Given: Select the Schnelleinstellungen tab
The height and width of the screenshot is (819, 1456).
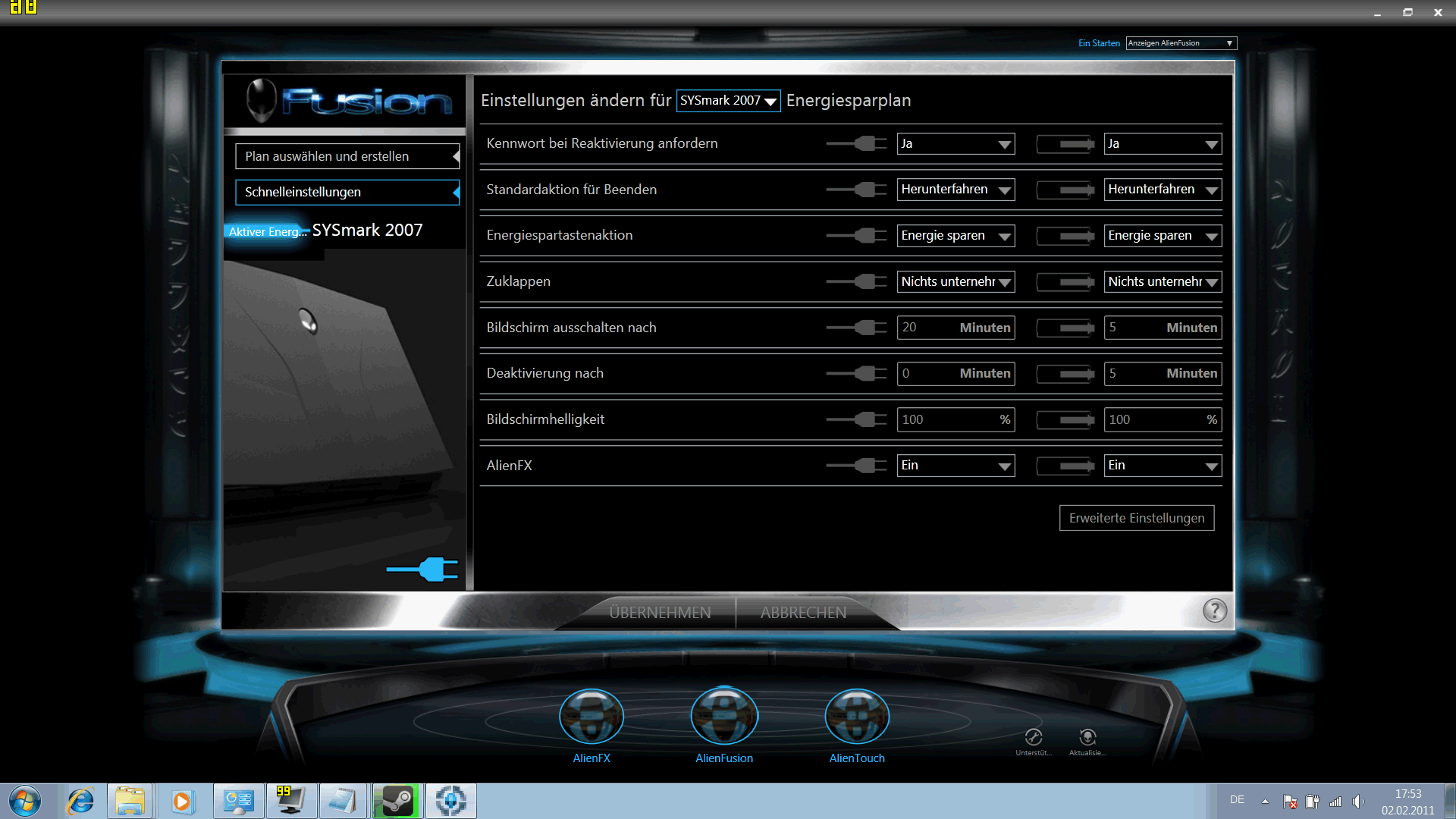Looking at the screenshot, I should pyautogui.click(x=347, y=192).
